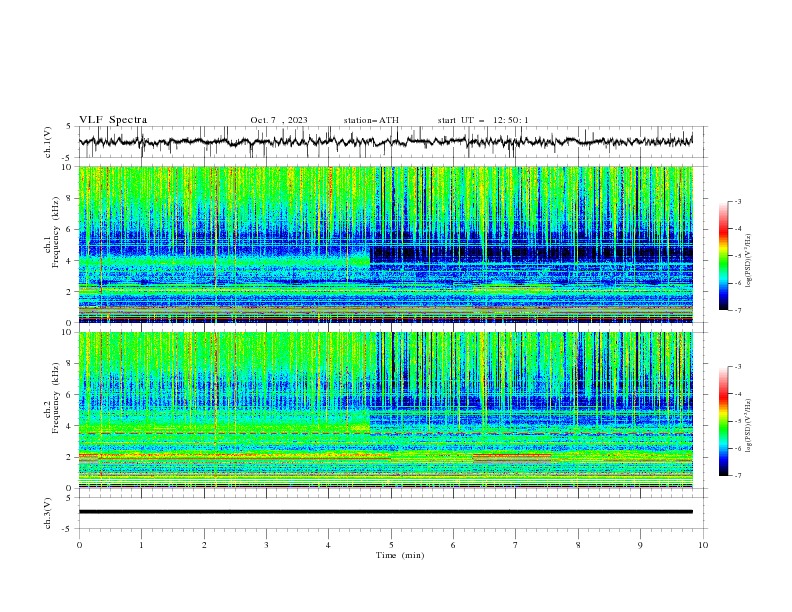Click the "Time (min)" axis label

[400, 555]
